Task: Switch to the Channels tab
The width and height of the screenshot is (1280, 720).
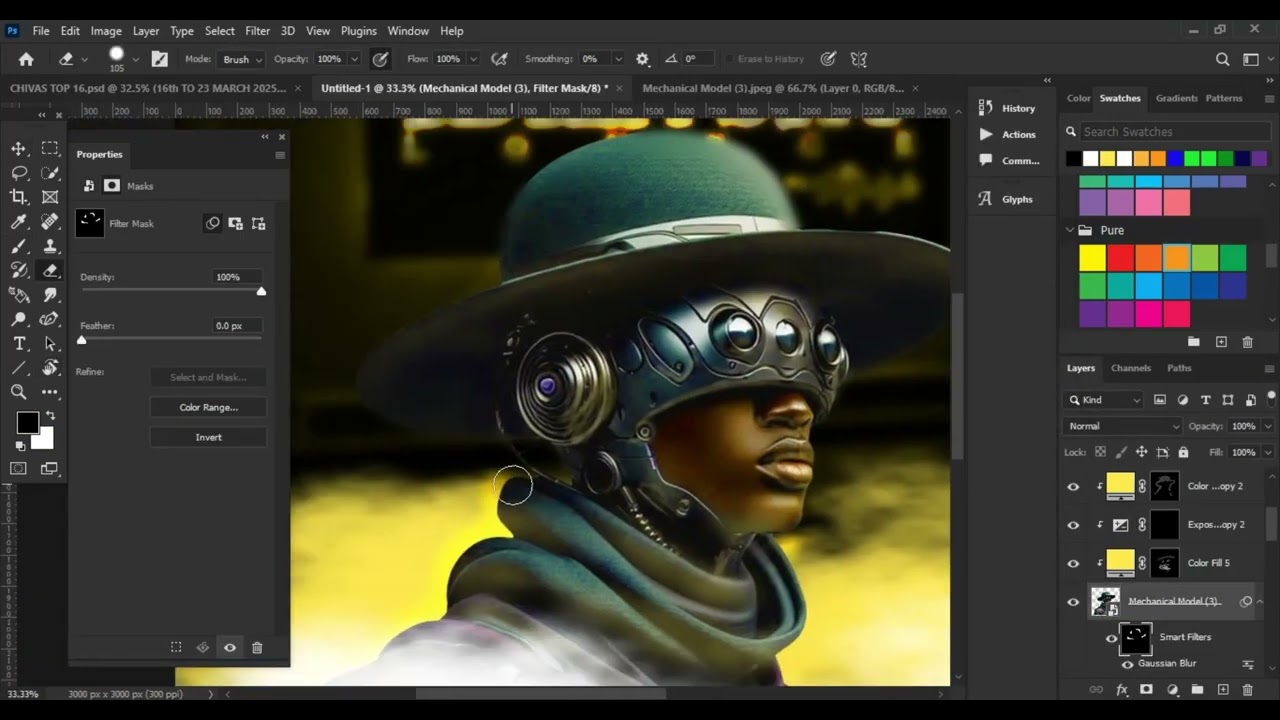Action: point(1131,368)
